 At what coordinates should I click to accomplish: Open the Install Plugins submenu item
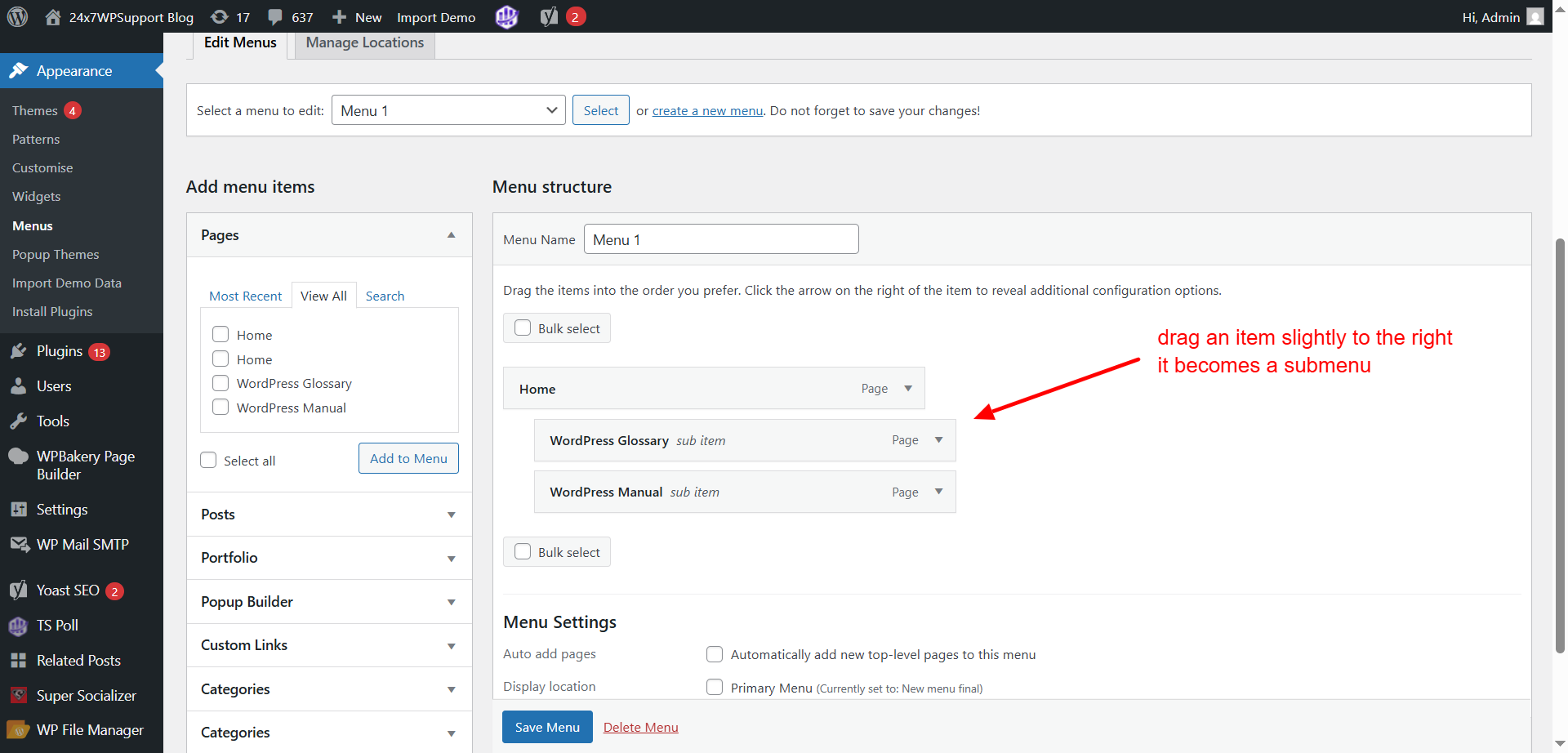52,312
